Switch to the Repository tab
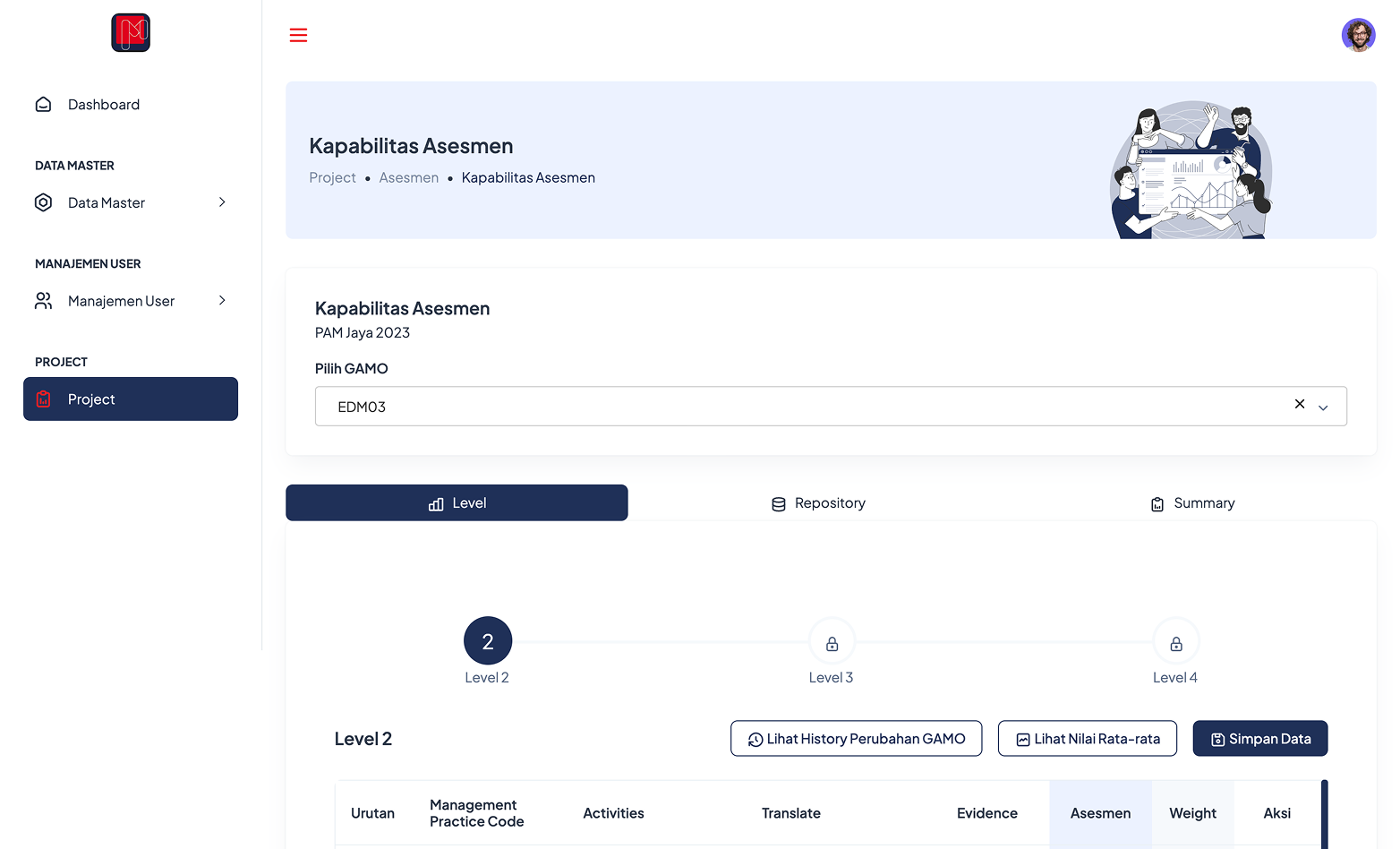Viewport: 1400px width, 849px height. (x=817, y=502)
